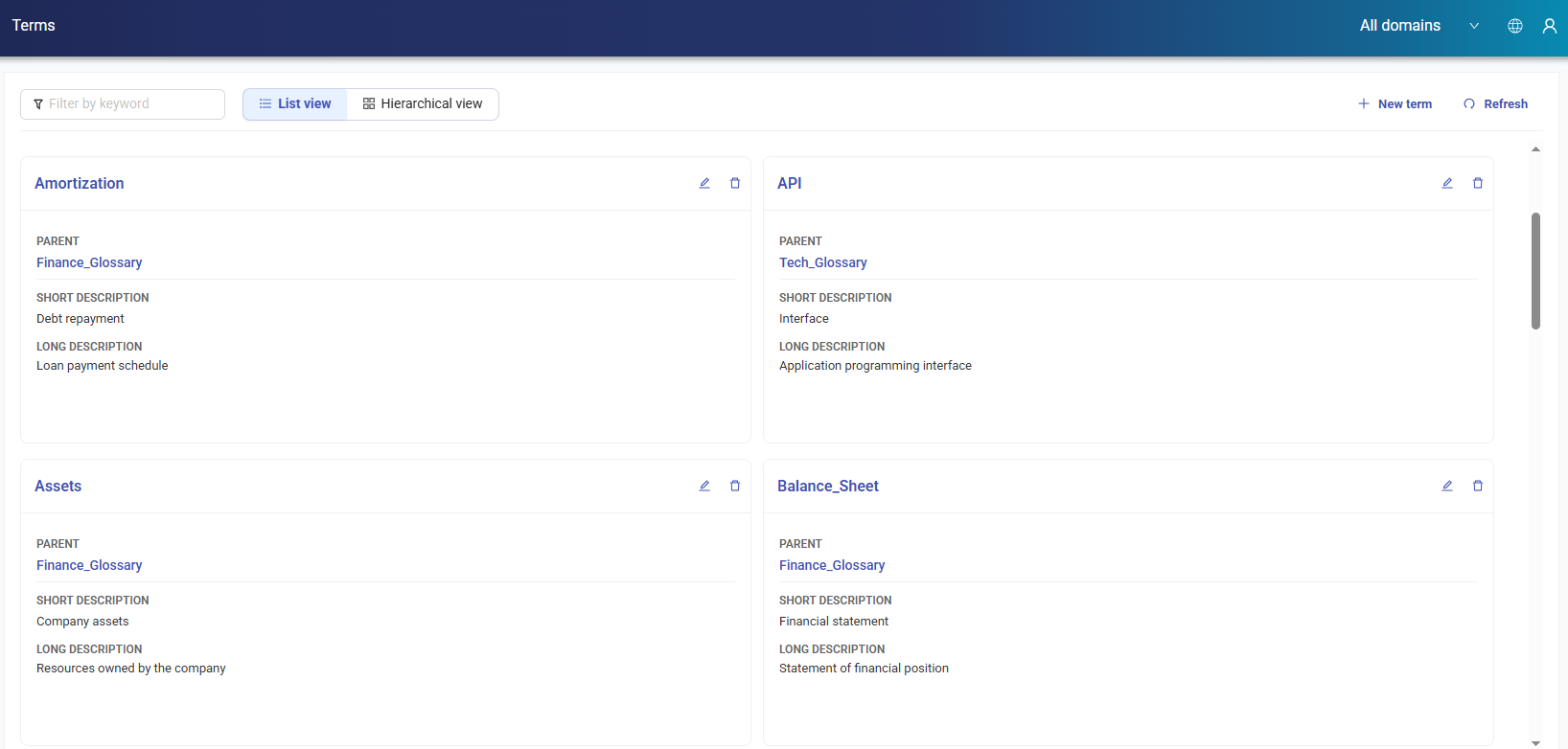Delete the Balance_Sheet term
This screenshot has width=1568, height=749.
point(1478,486)
